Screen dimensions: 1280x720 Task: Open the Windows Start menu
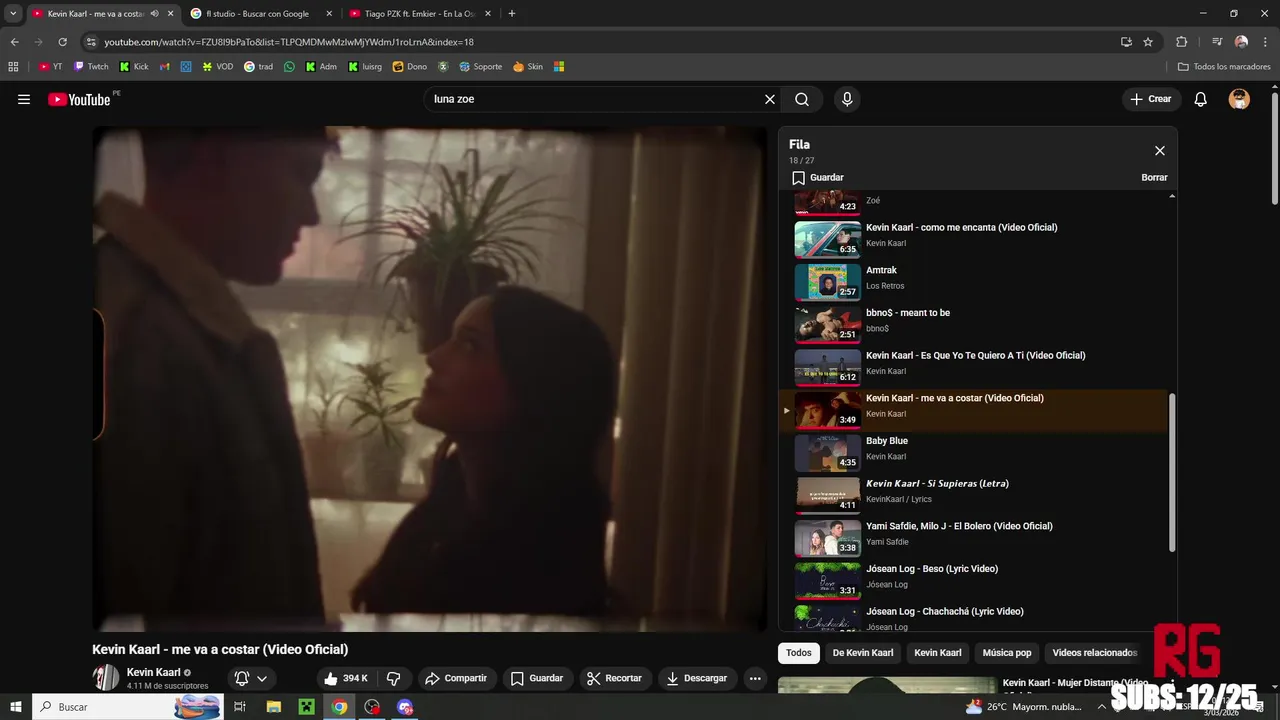pyautogui.click(x=16, y=707)
